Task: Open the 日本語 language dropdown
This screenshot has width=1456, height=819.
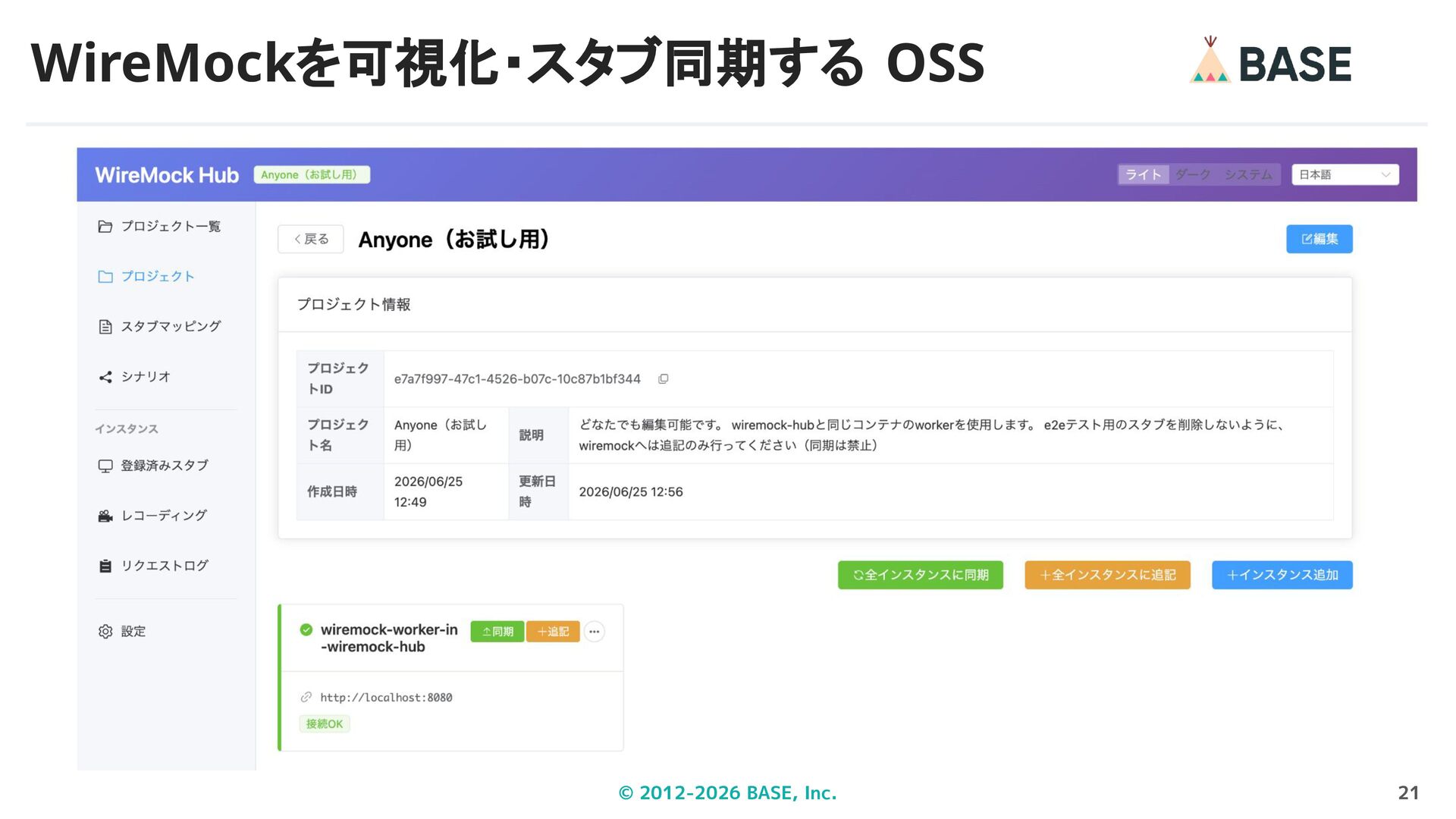Action: coord(1345,174)
